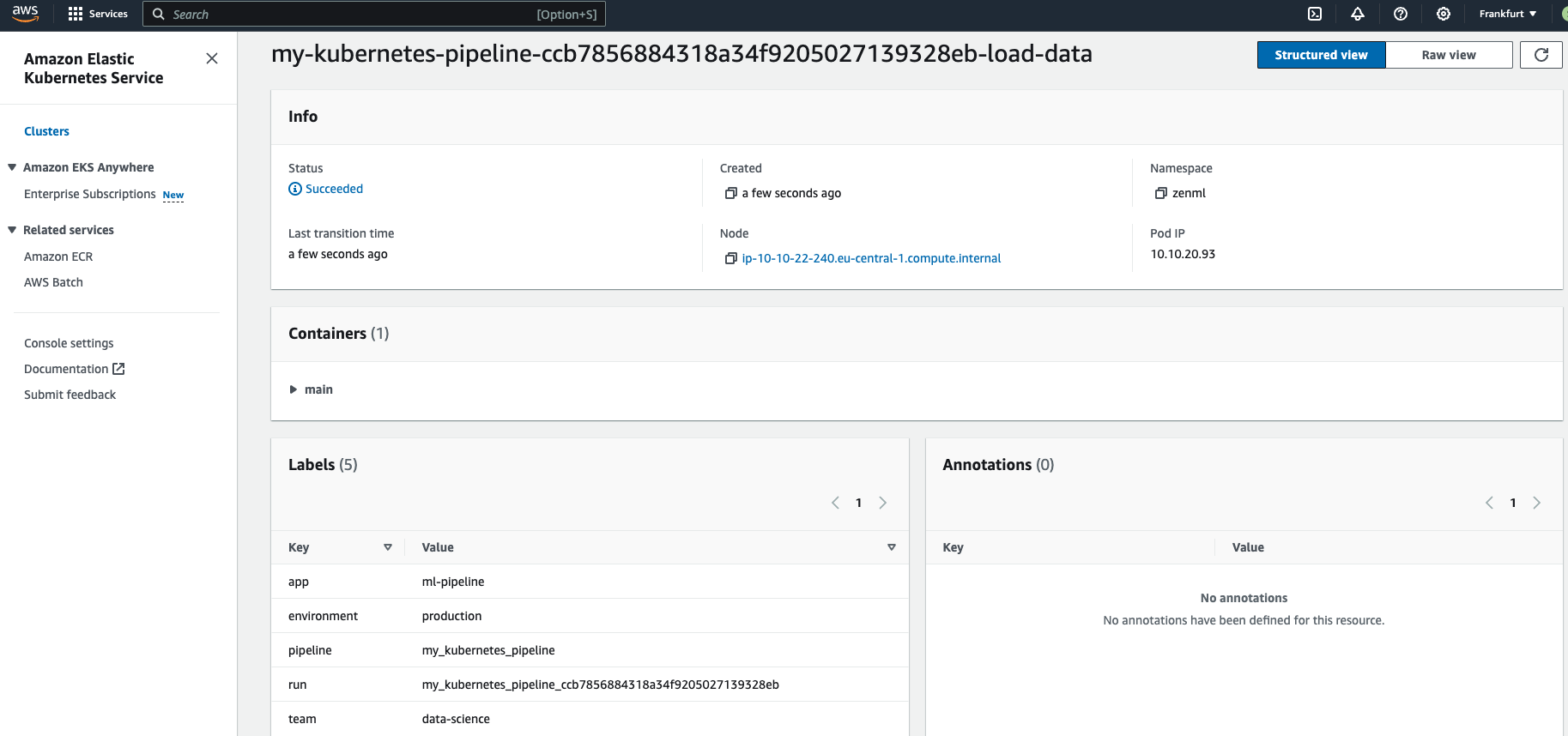Collapse the Amazon EKS Anywhere section
This screenshot has width=1568, height=736.
coord(12,167)
